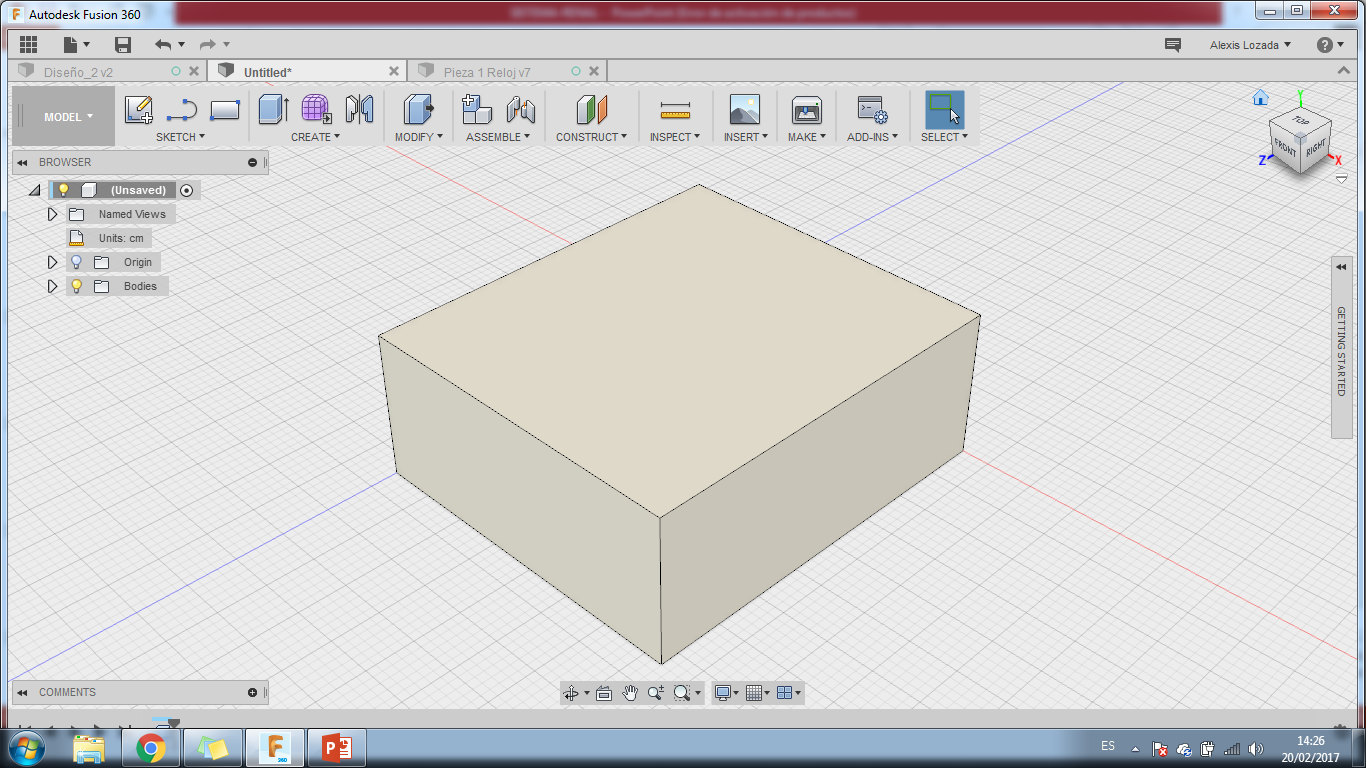Viewport: 1366px width, 768px height.
Task: Open the MAKE dropdown menu
Action: pos(807,137)
